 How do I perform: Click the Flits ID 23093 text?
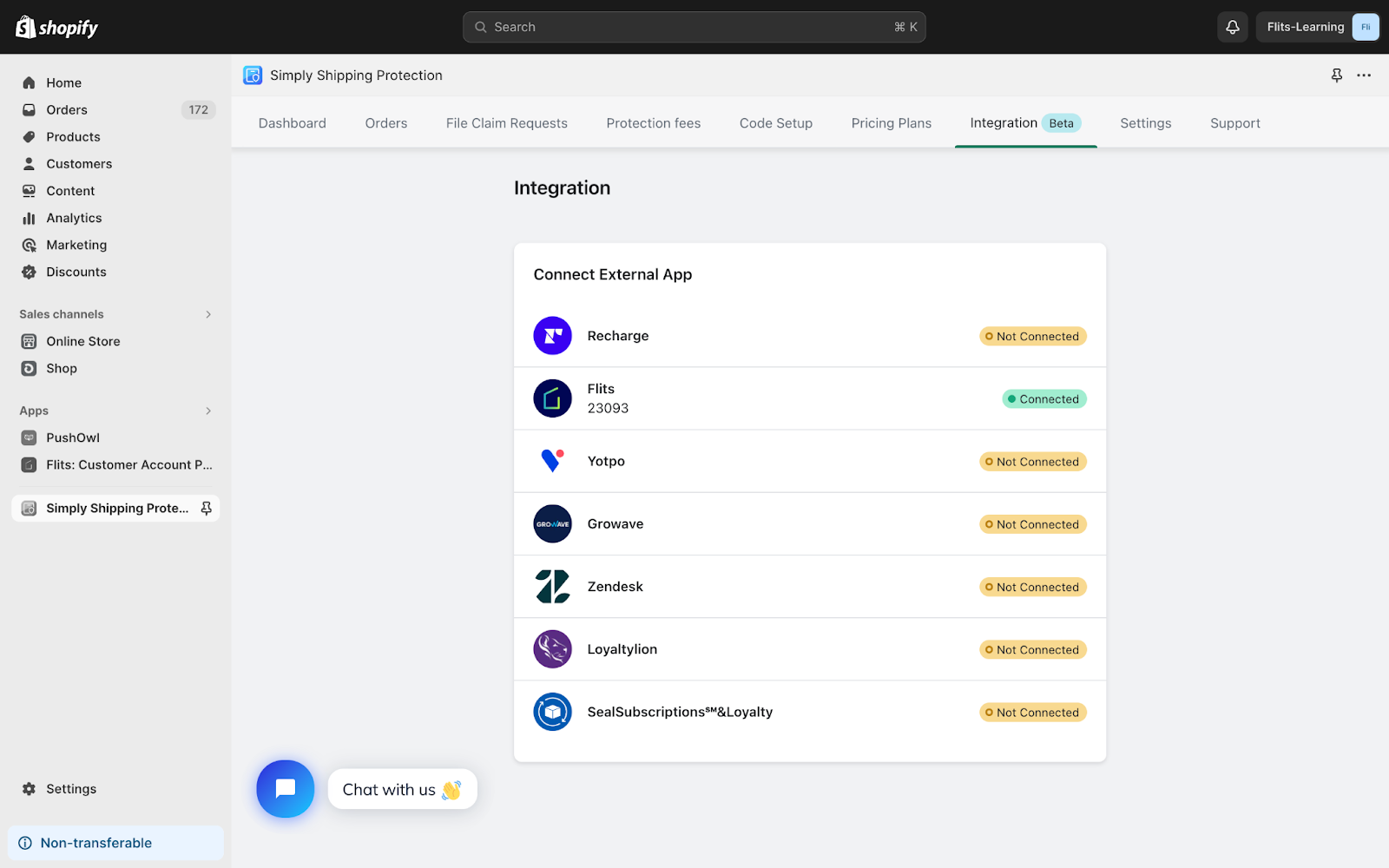coord(608,408)
